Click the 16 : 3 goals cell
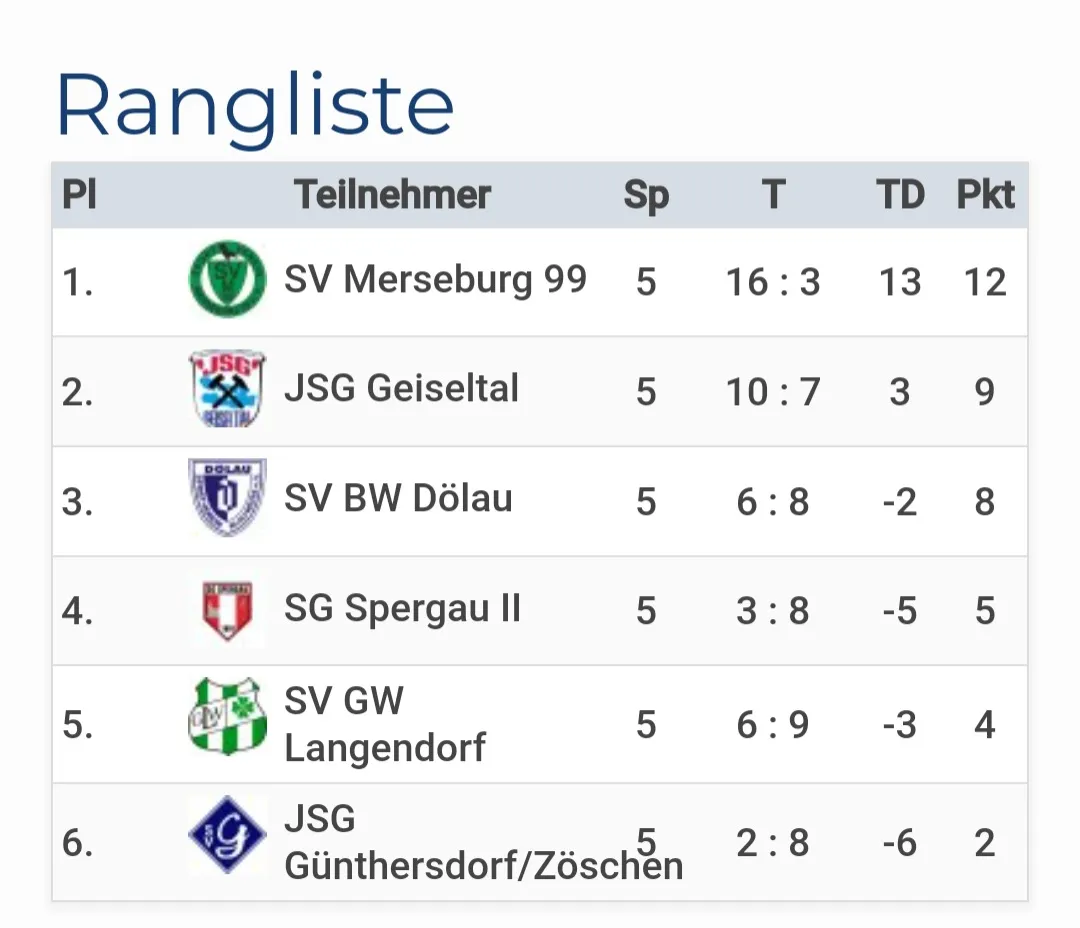The image size is (1080, 928). pyautogui.click(x=773, y=282)
